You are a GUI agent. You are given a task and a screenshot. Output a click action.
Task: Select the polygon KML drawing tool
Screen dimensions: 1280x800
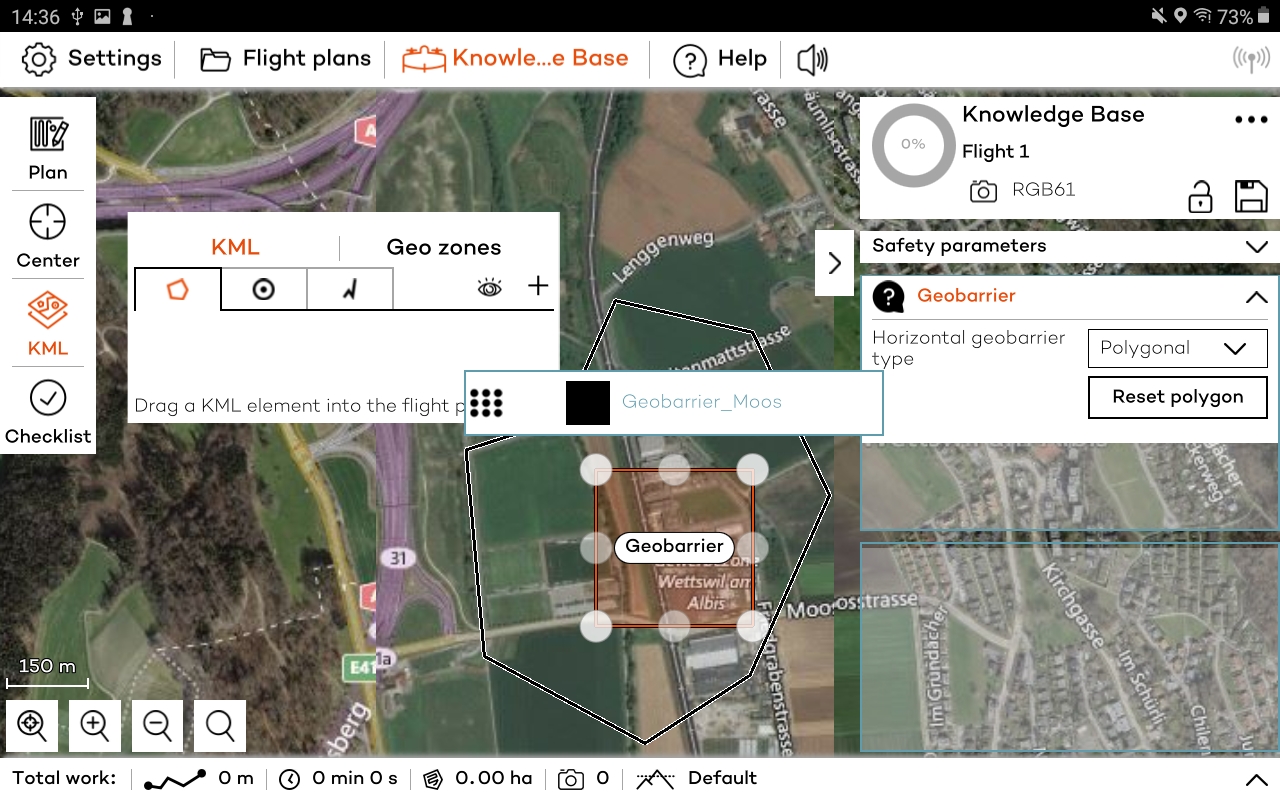click(176, 289)
